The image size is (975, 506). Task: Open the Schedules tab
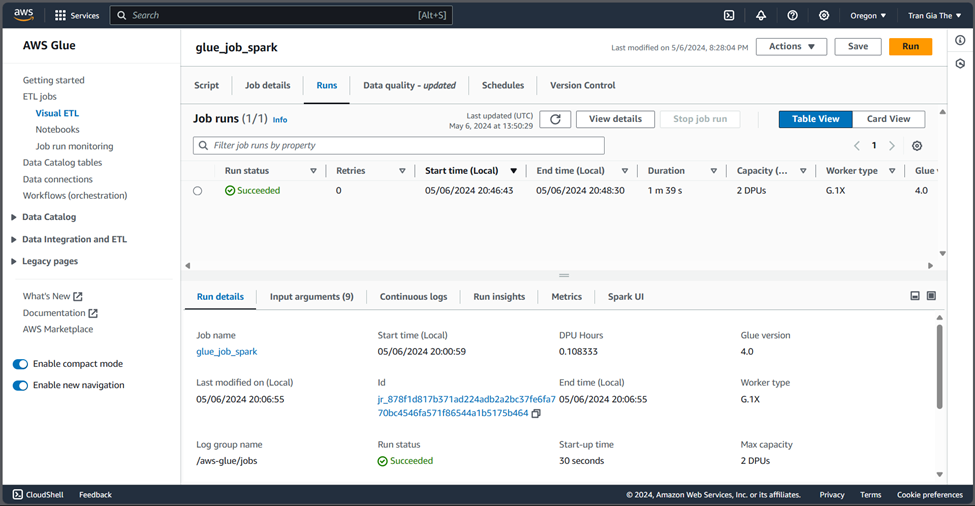[503, 85]
